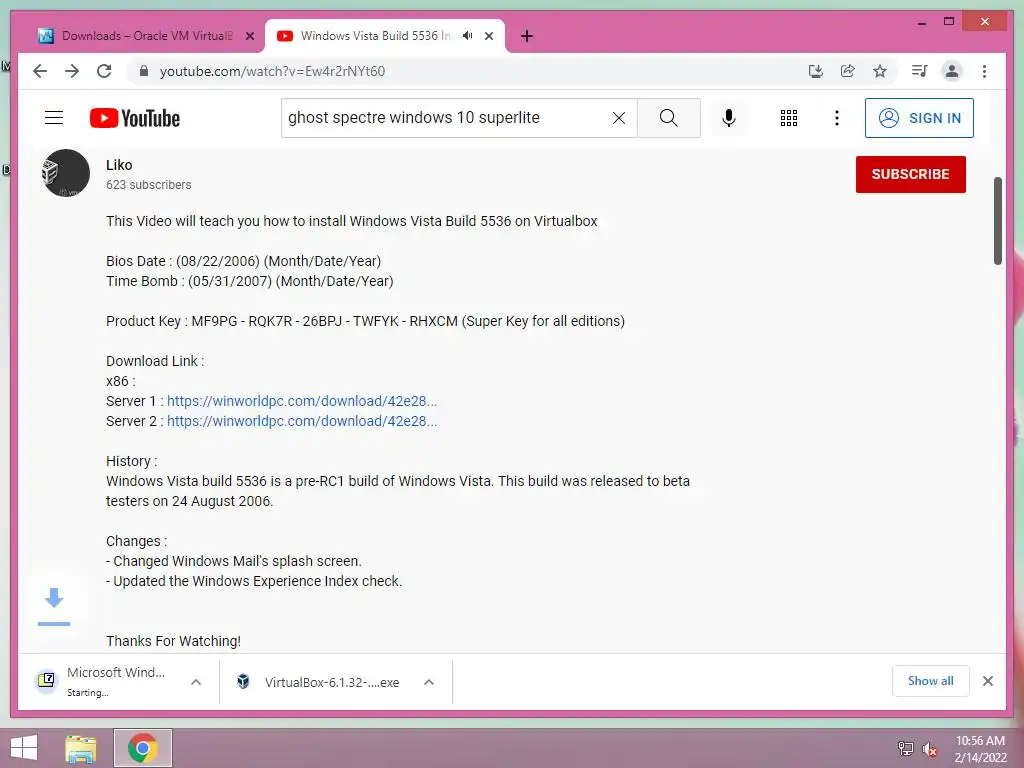The height and width of the screenshot is (768, 1024).
Task: Open Server 1 winworldpc download link
Action: [302, 401]
